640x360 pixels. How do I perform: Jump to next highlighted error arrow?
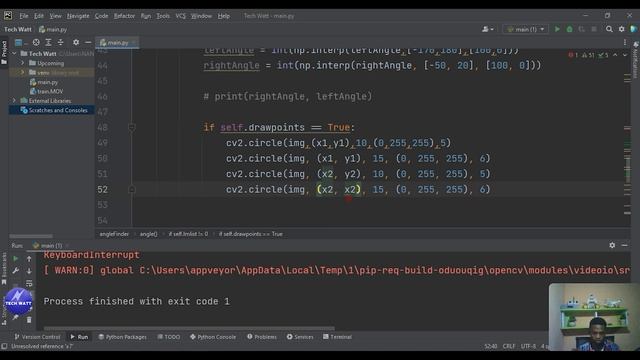tap(625, 55)
